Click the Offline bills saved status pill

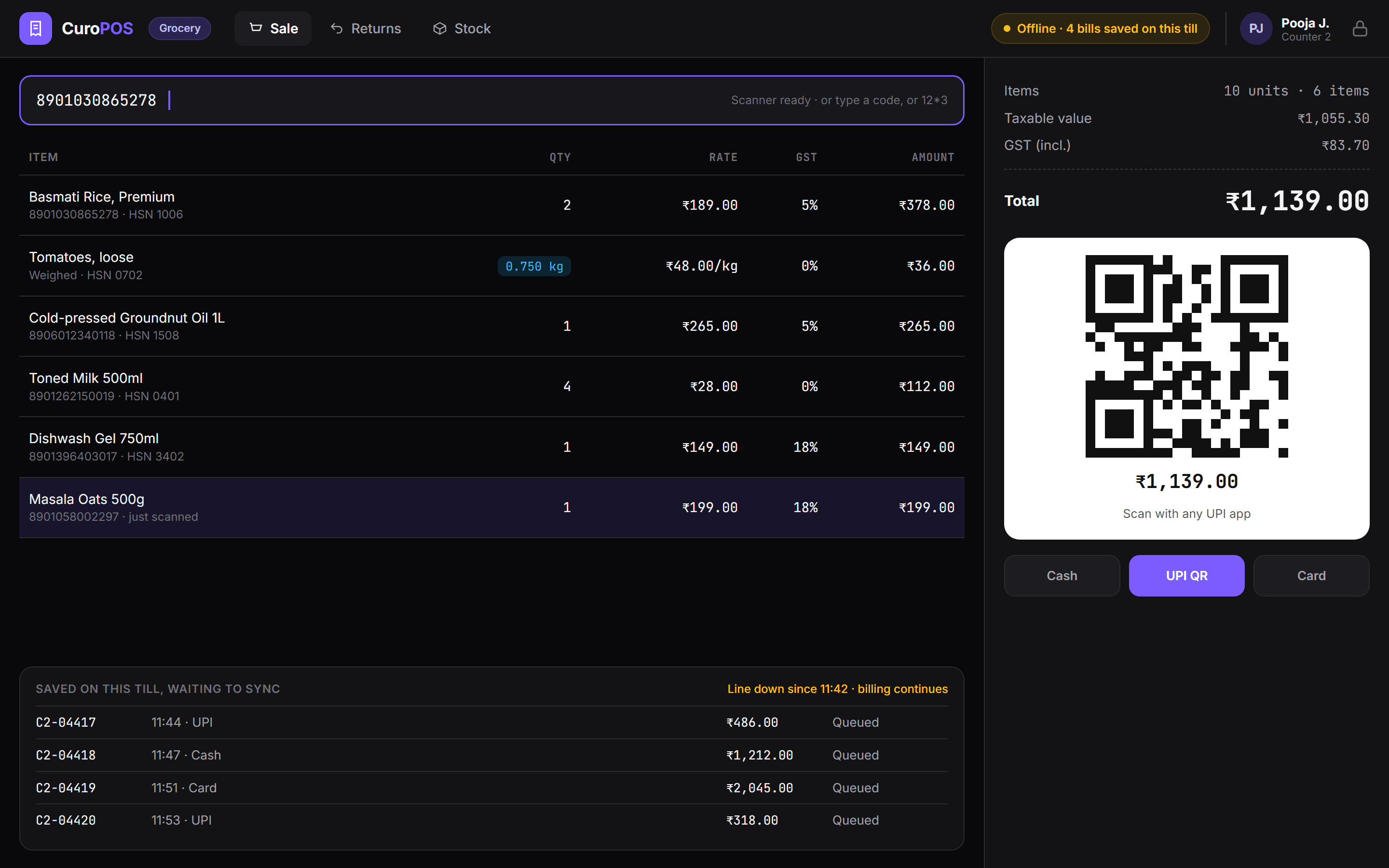tap(1100, 28)
